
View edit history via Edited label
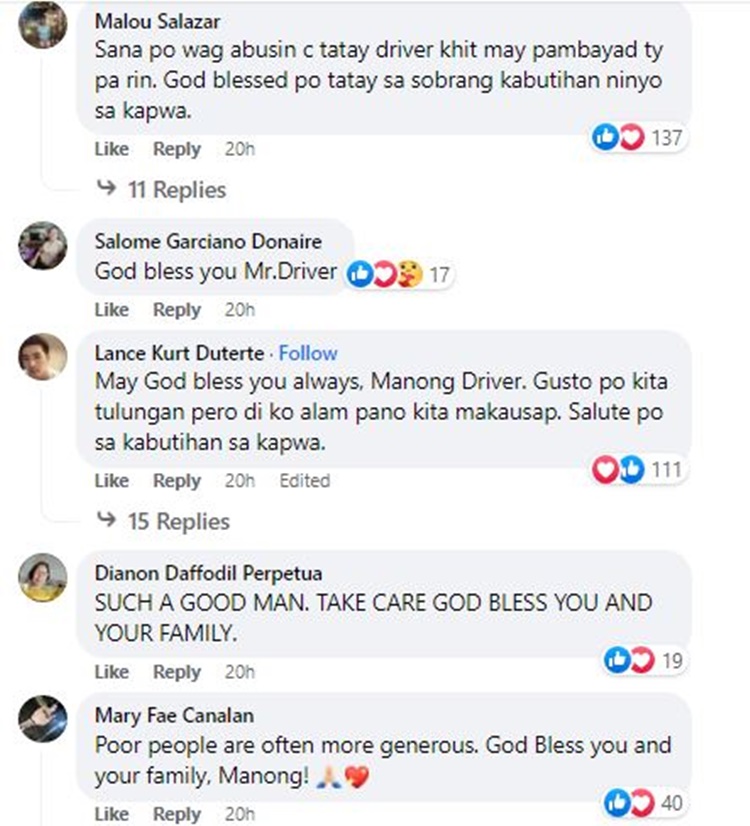(x=305, y=480)
